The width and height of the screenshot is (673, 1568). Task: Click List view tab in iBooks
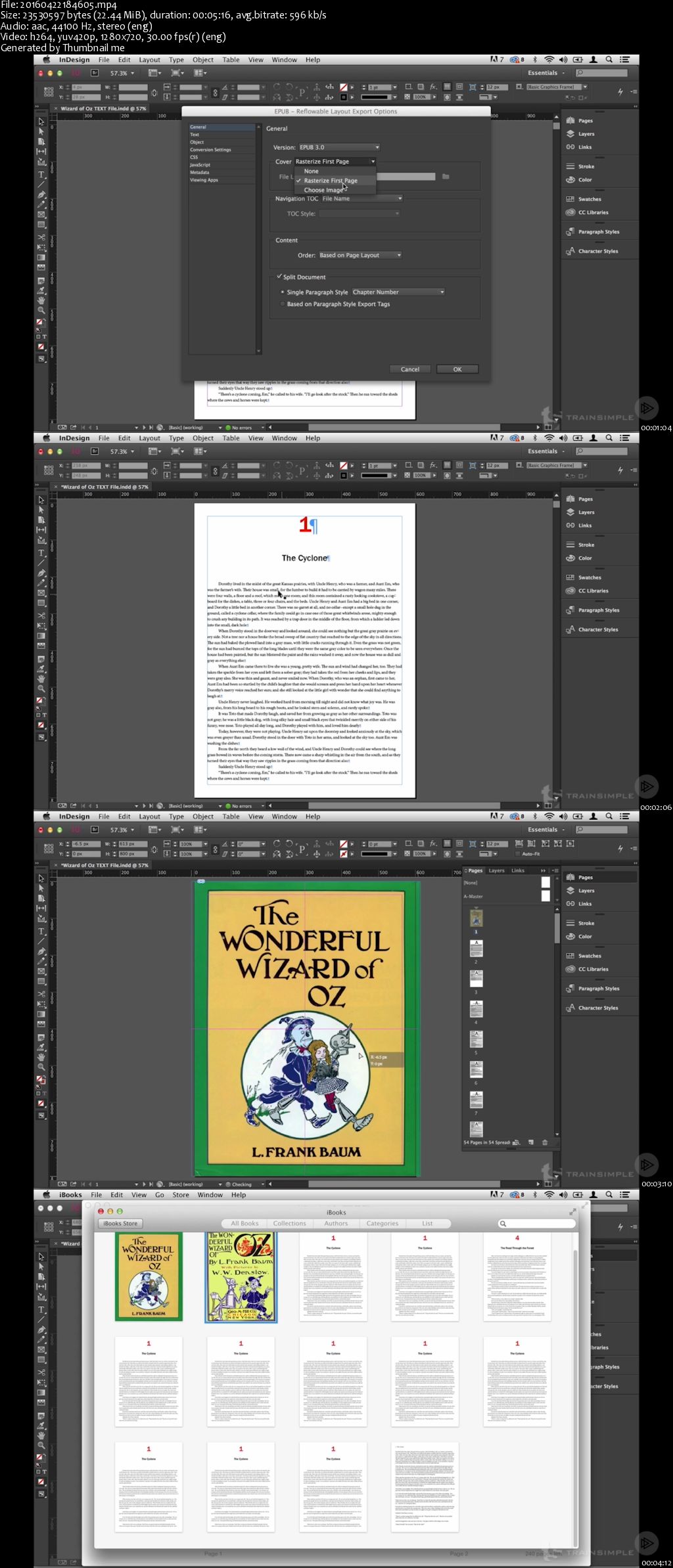point(428,1223)
